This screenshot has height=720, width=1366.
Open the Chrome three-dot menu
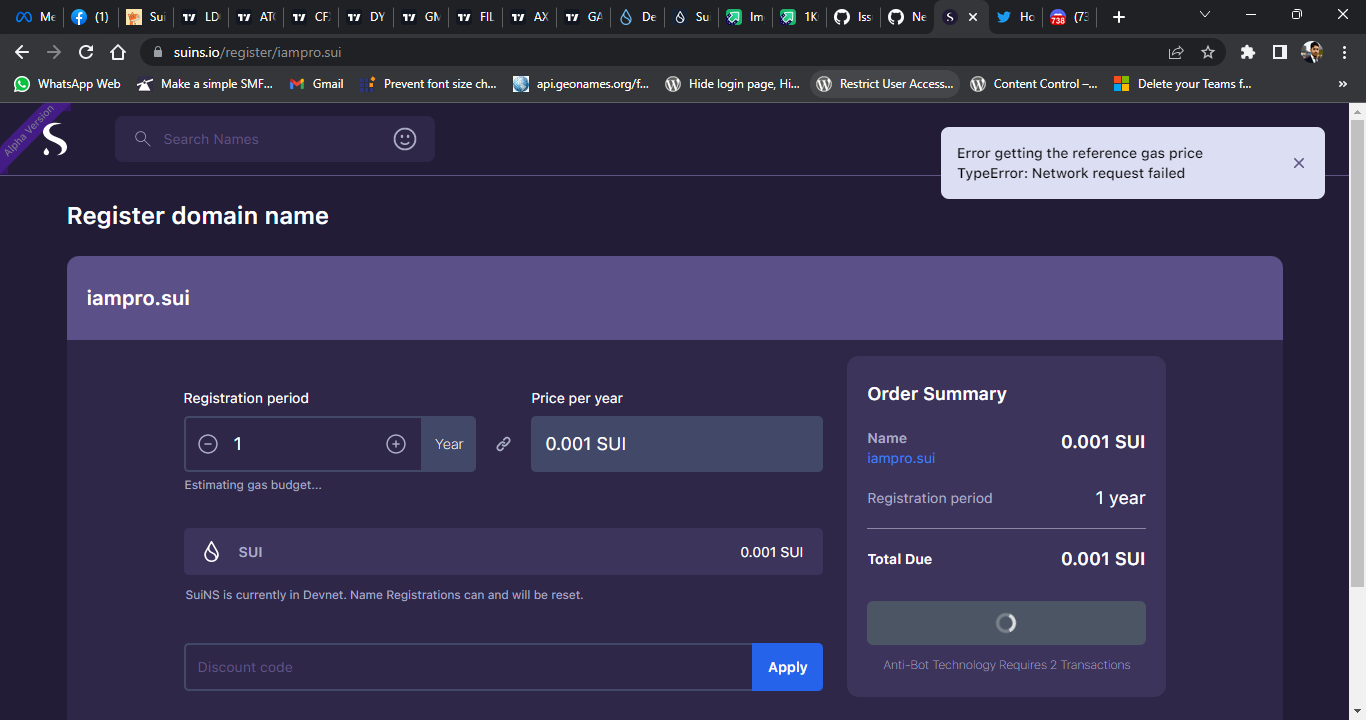(x=1344, y=52)
